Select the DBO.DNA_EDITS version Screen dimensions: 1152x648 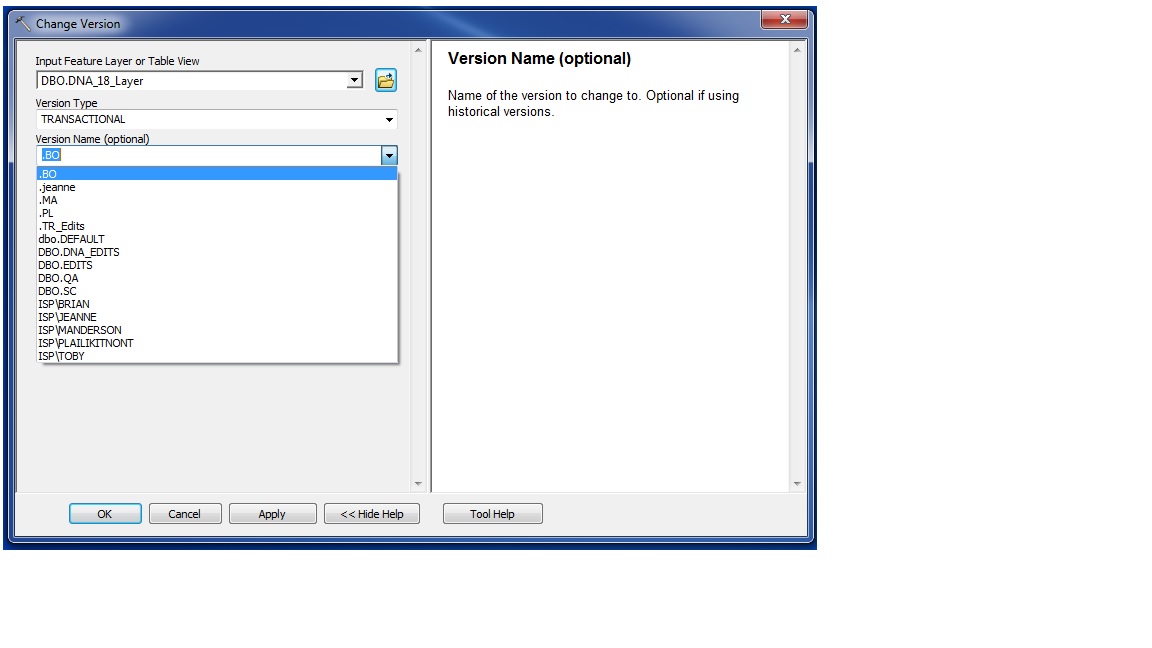[x=217, y=252]
